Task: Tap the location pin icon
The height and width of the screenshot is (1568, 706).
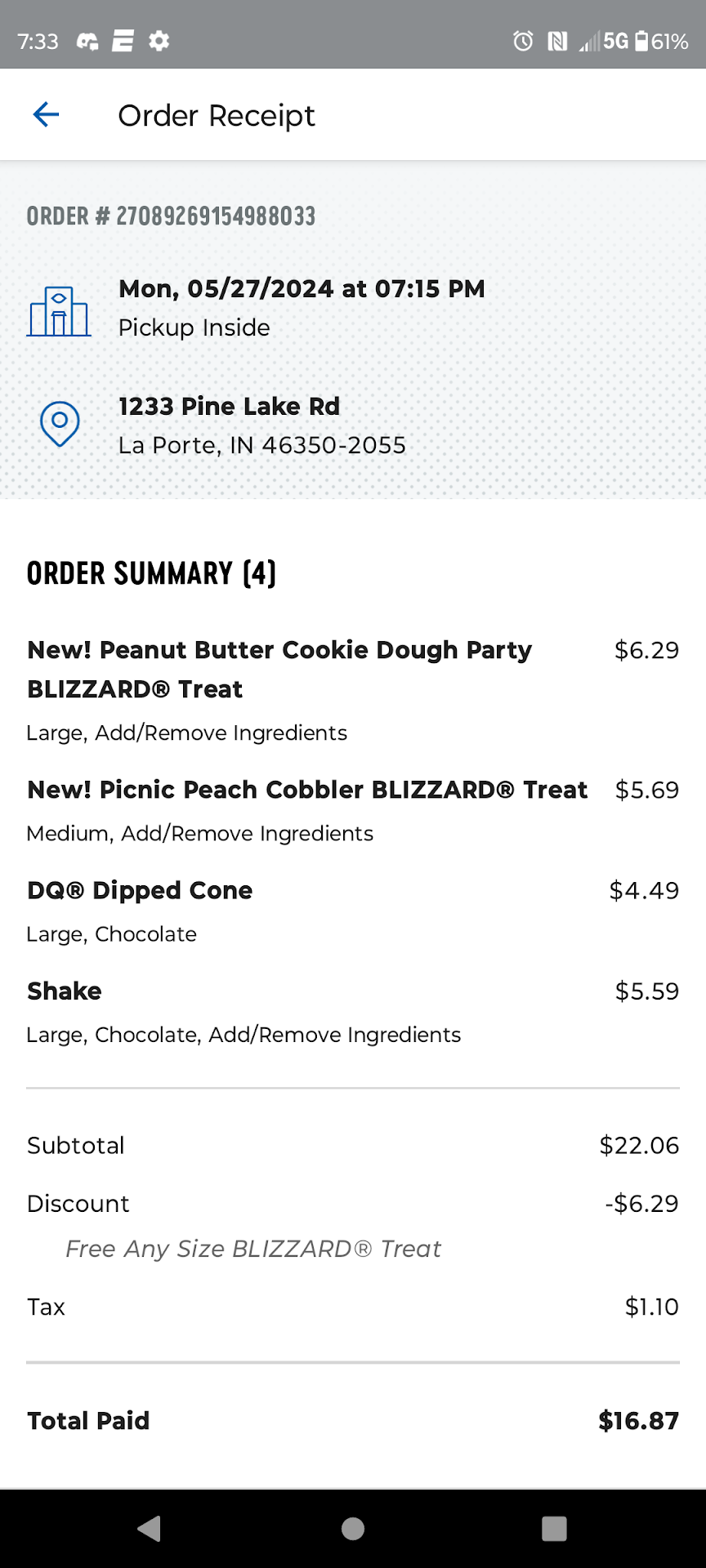Action: [60, 424]
